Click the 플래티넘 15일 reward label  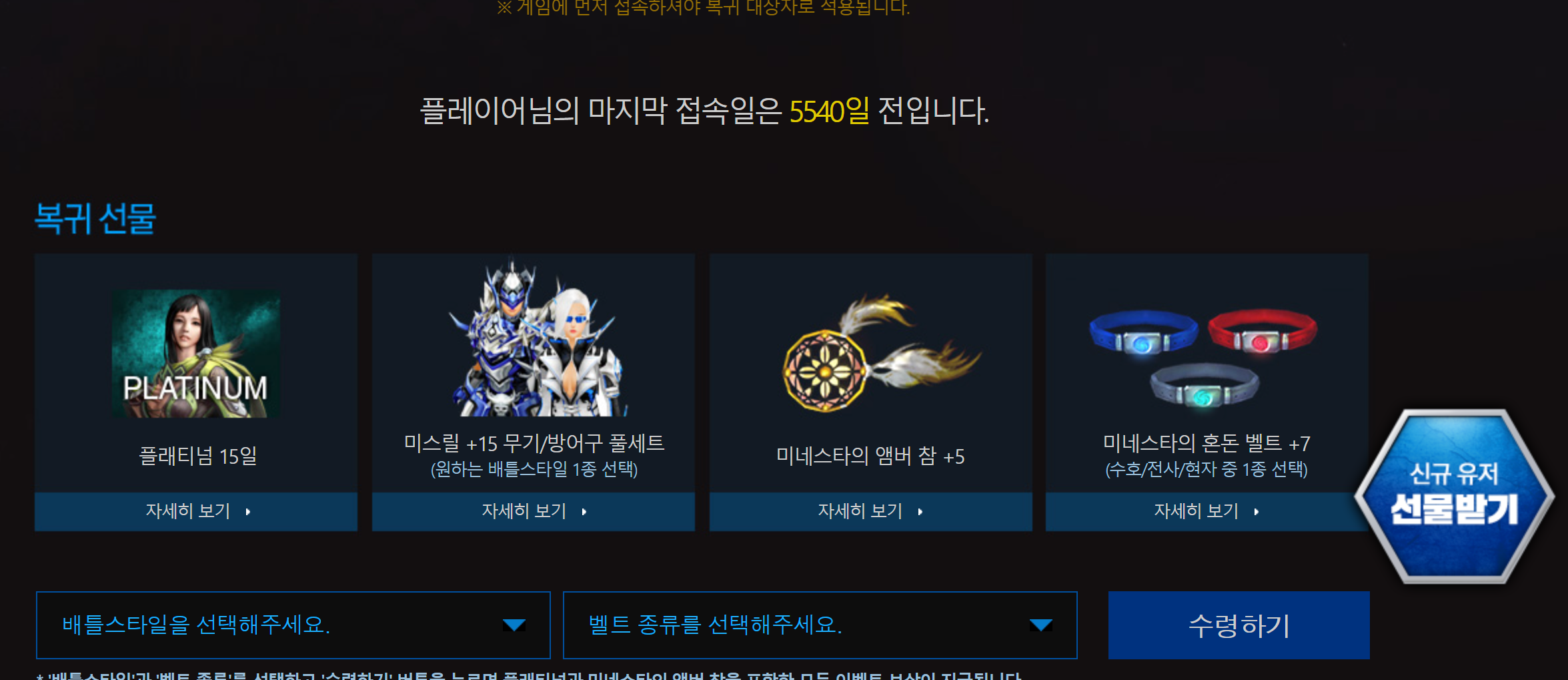tap(198, 456)
